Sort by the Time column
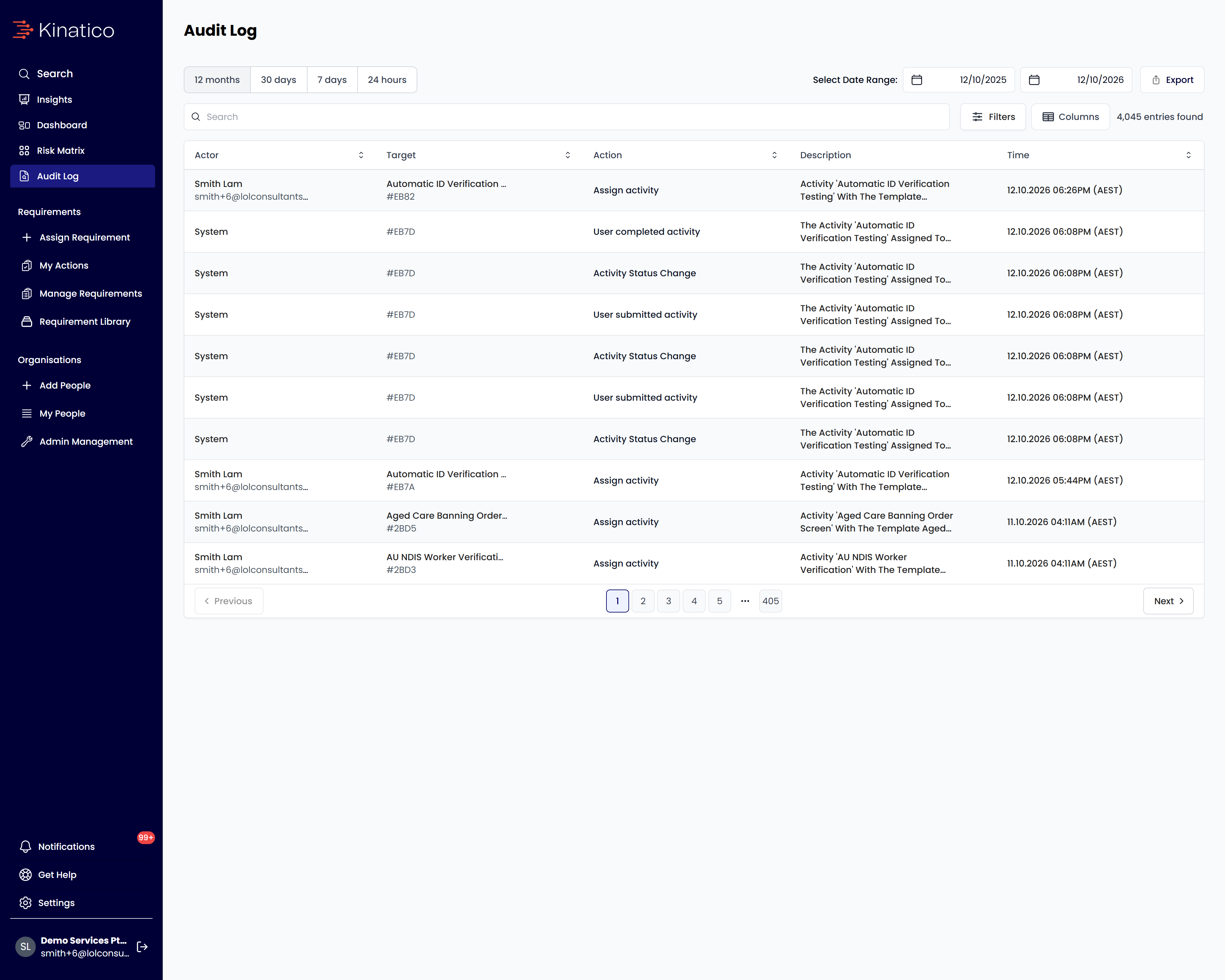 [x=1188, y=155]
